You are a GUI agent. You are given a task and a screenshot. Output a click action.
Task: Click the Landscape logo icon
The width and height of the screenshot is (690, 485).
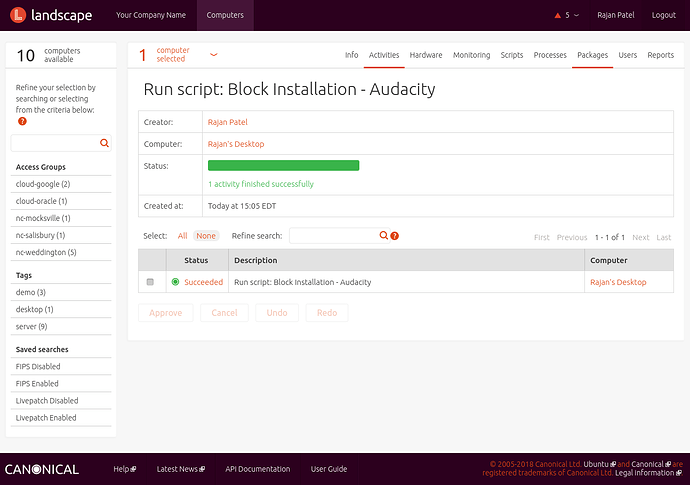18,15
